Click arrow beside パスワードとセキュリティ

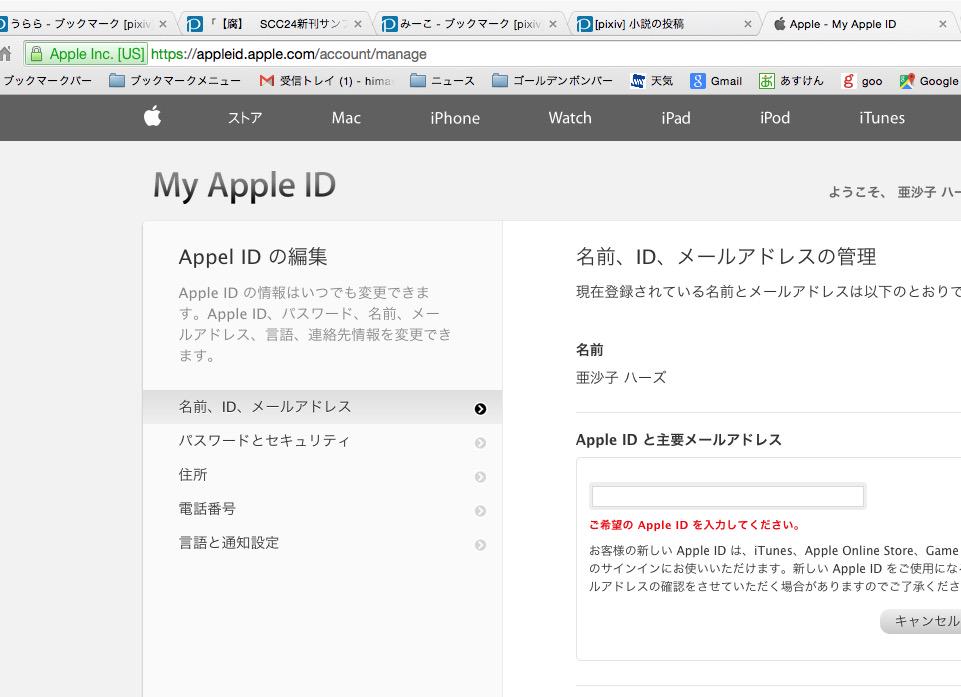pyautogui.click(x=480, y=443)
